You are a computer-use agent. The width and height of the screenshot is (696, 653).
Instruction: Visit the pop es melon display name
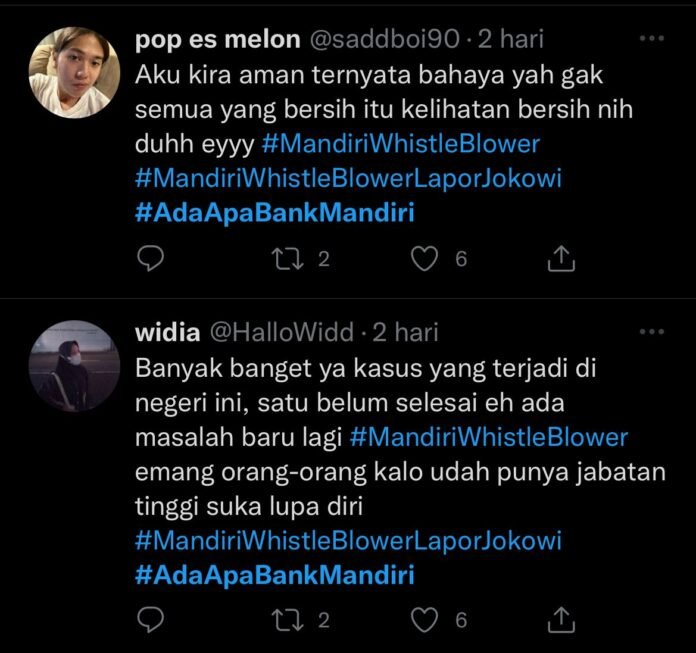pos(218,40)
